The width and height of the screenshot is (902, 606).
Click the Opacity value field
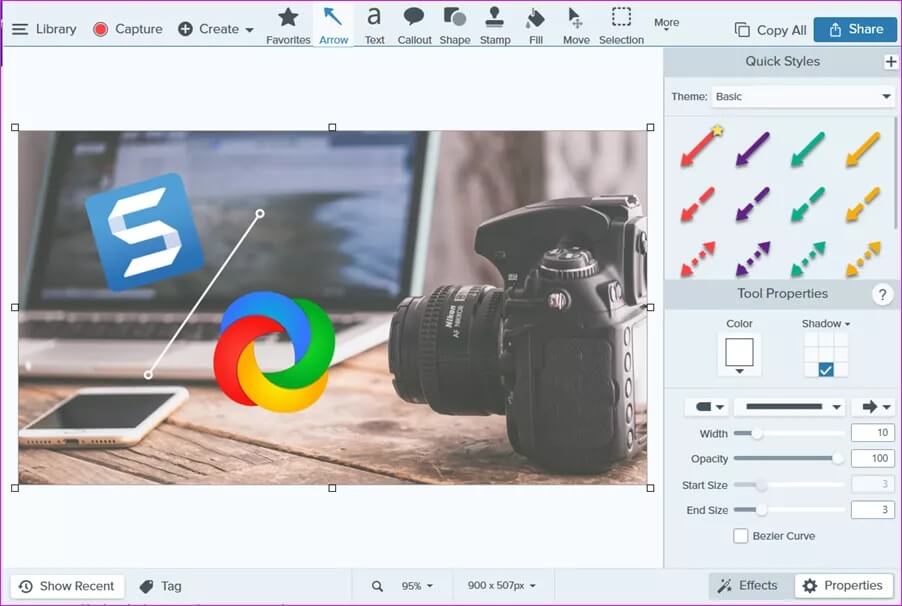(873, 459)
